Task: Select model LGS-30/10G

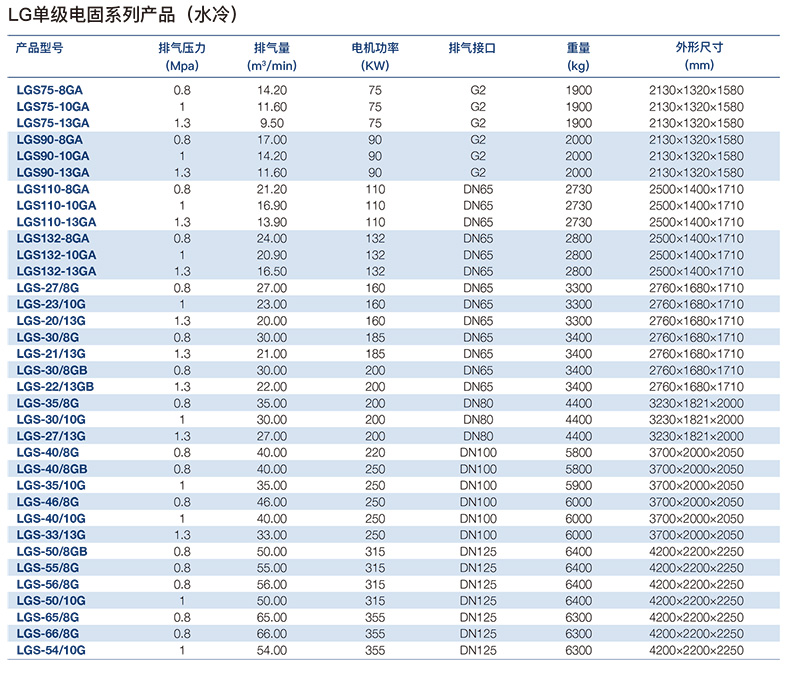Action: [51, 420]
